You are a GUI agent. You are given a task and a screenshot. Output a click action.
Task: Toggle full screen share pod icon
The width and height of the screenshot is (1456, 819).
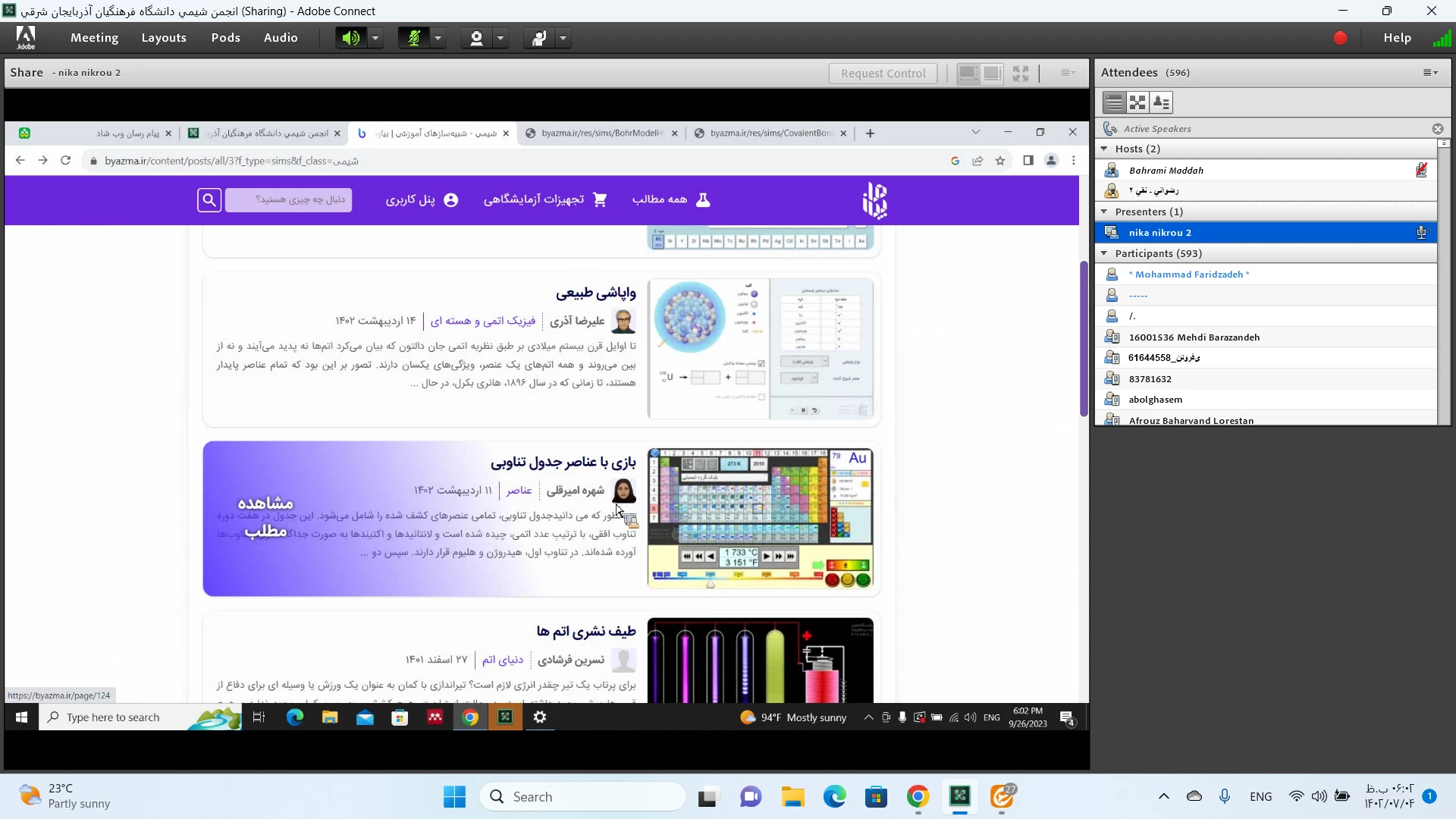1021,73
